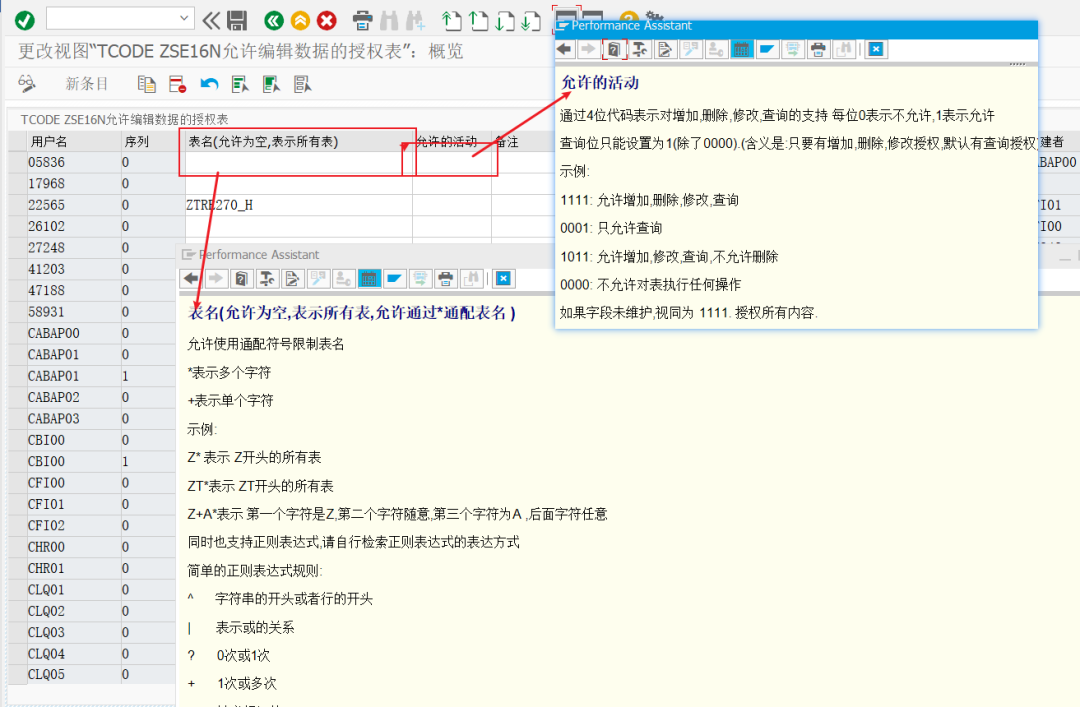Select the row marker for user 22565
The image size is (1080, 707).
[17, 205]
